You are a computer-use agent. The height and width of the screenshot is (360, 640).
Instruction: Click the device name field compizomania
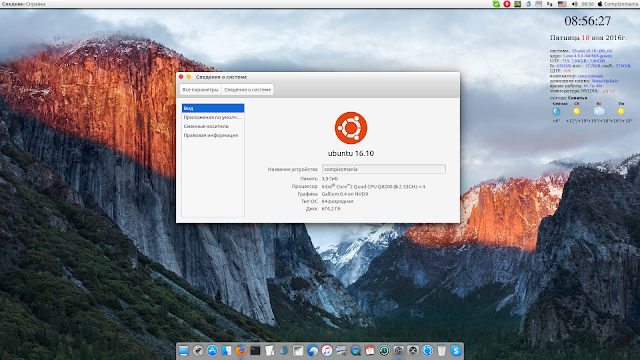(x=384, y=169)
